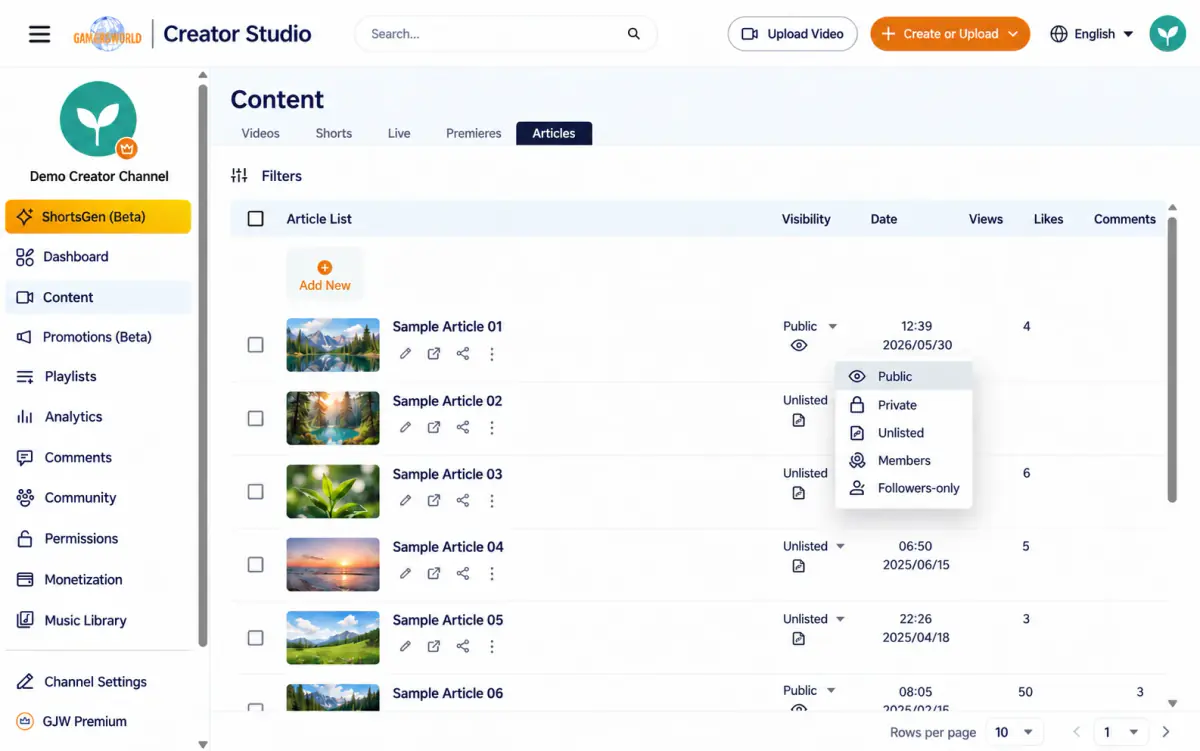Check the box for Sample Article 04
The height and width of the screenshot is (751, 1200).
click(256, 565)
